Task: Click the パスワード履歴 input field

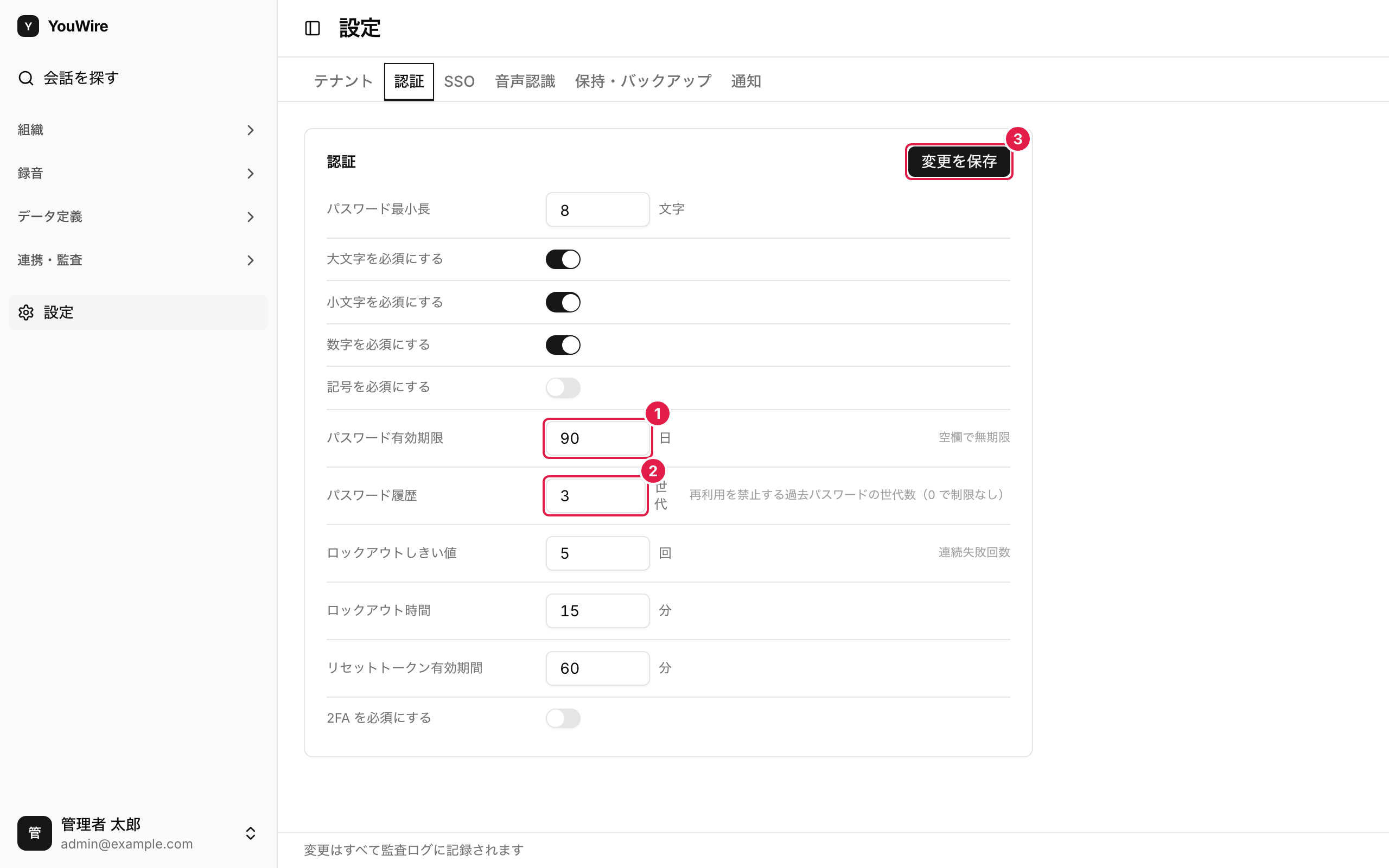Action: tap(596, 495)
